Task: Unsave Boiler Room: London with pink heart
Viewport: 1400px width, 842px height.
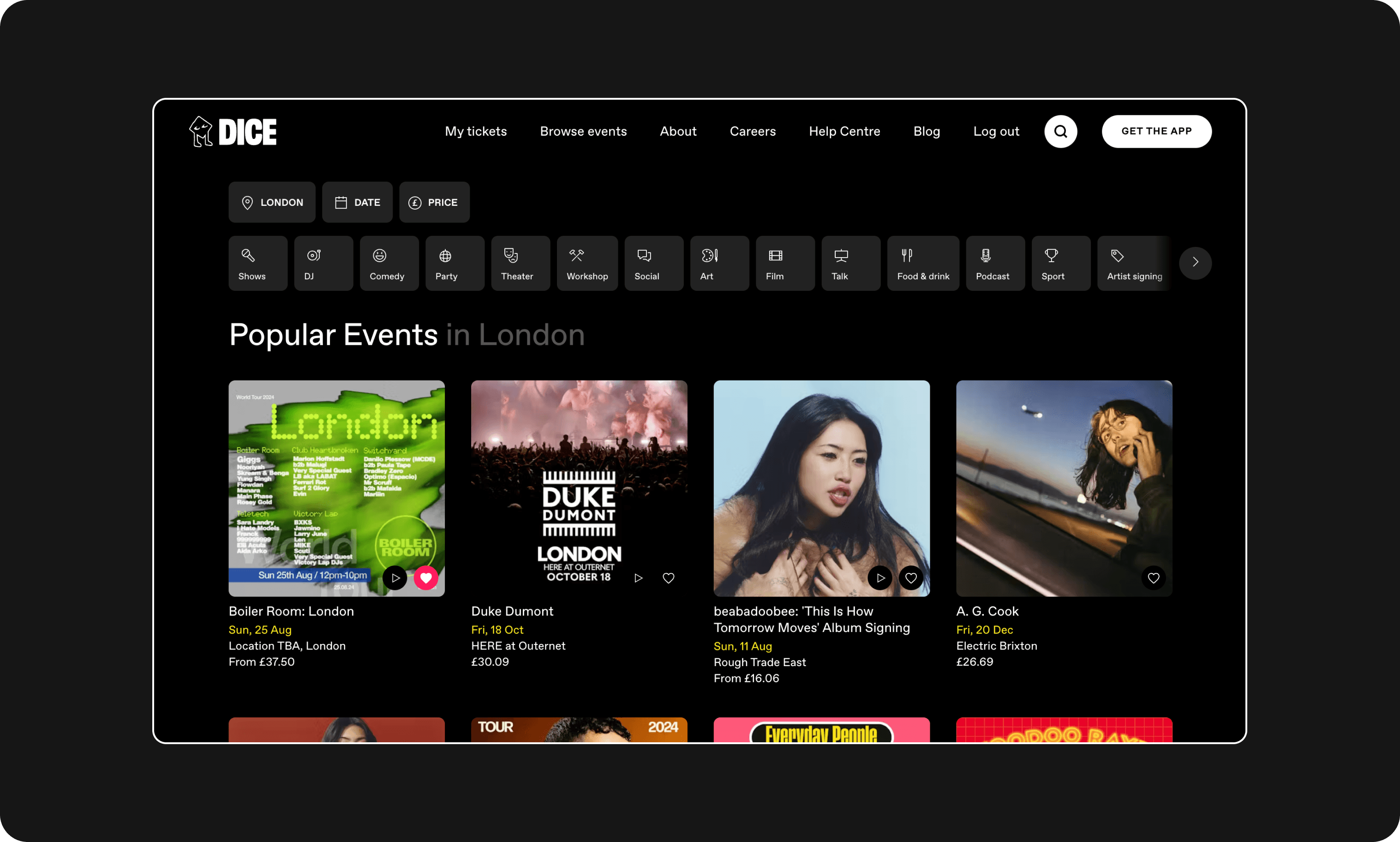Action: tap(426, 577)
